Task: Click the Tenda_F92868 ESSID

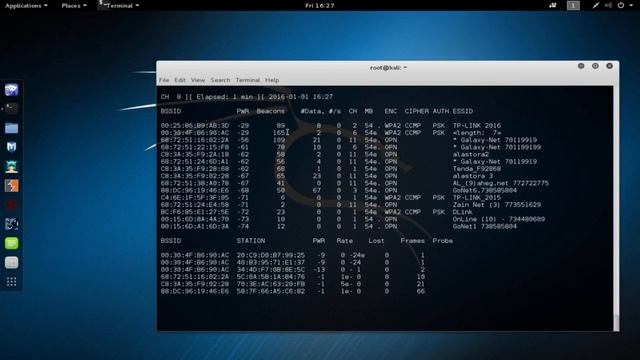Action: [x=477, y=169]
